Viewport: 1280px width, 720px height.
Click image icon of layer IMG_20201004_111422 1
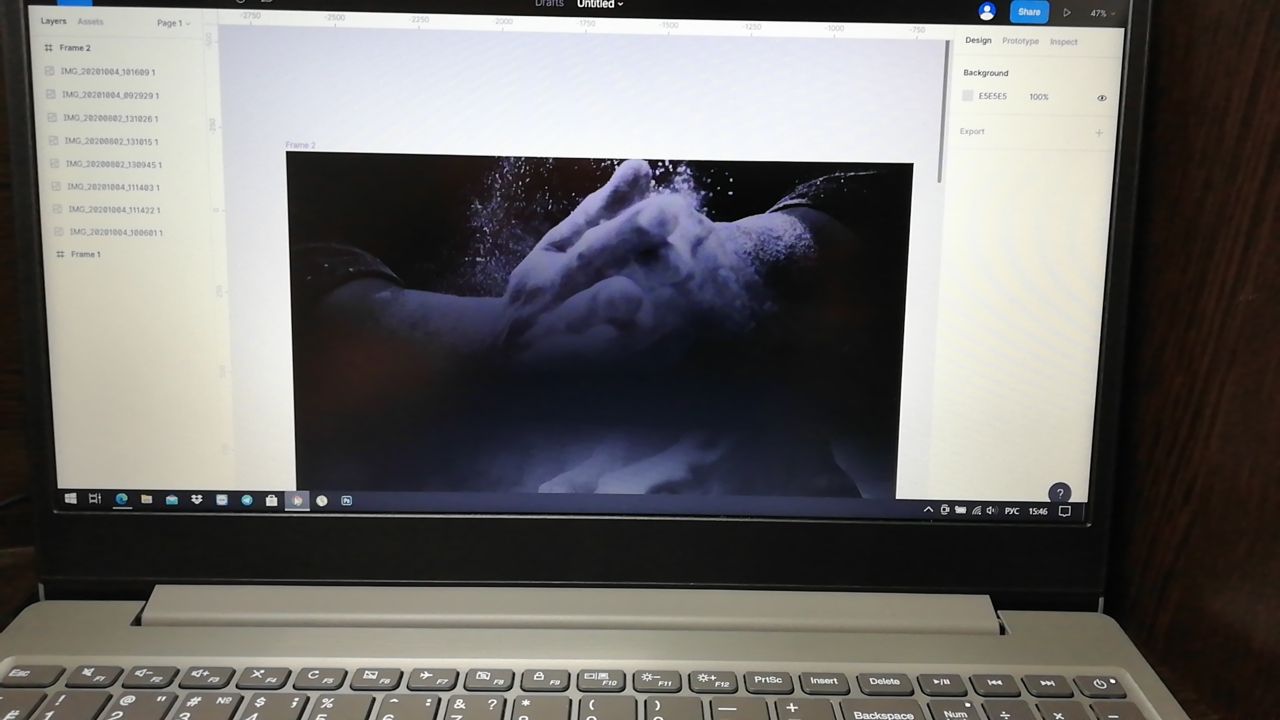[57, 209]
